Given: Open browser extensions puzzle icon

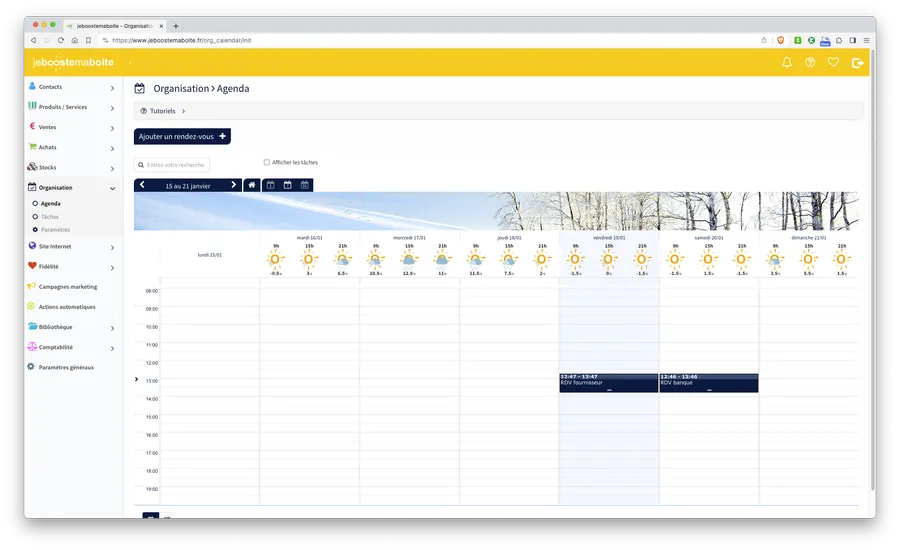Looking at the screenshot, I should 839,40.
